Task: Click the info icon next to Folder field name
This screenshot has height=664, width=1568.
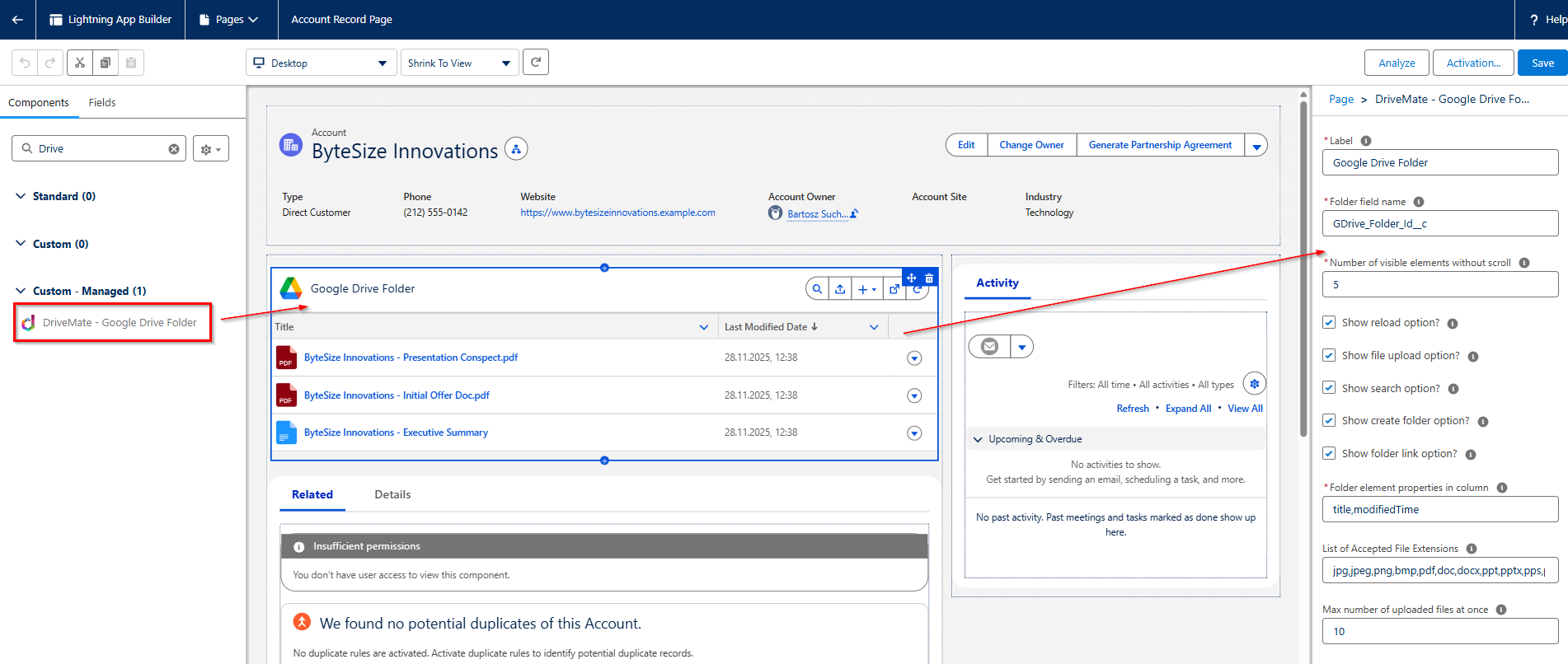Action: (1419, 202)
